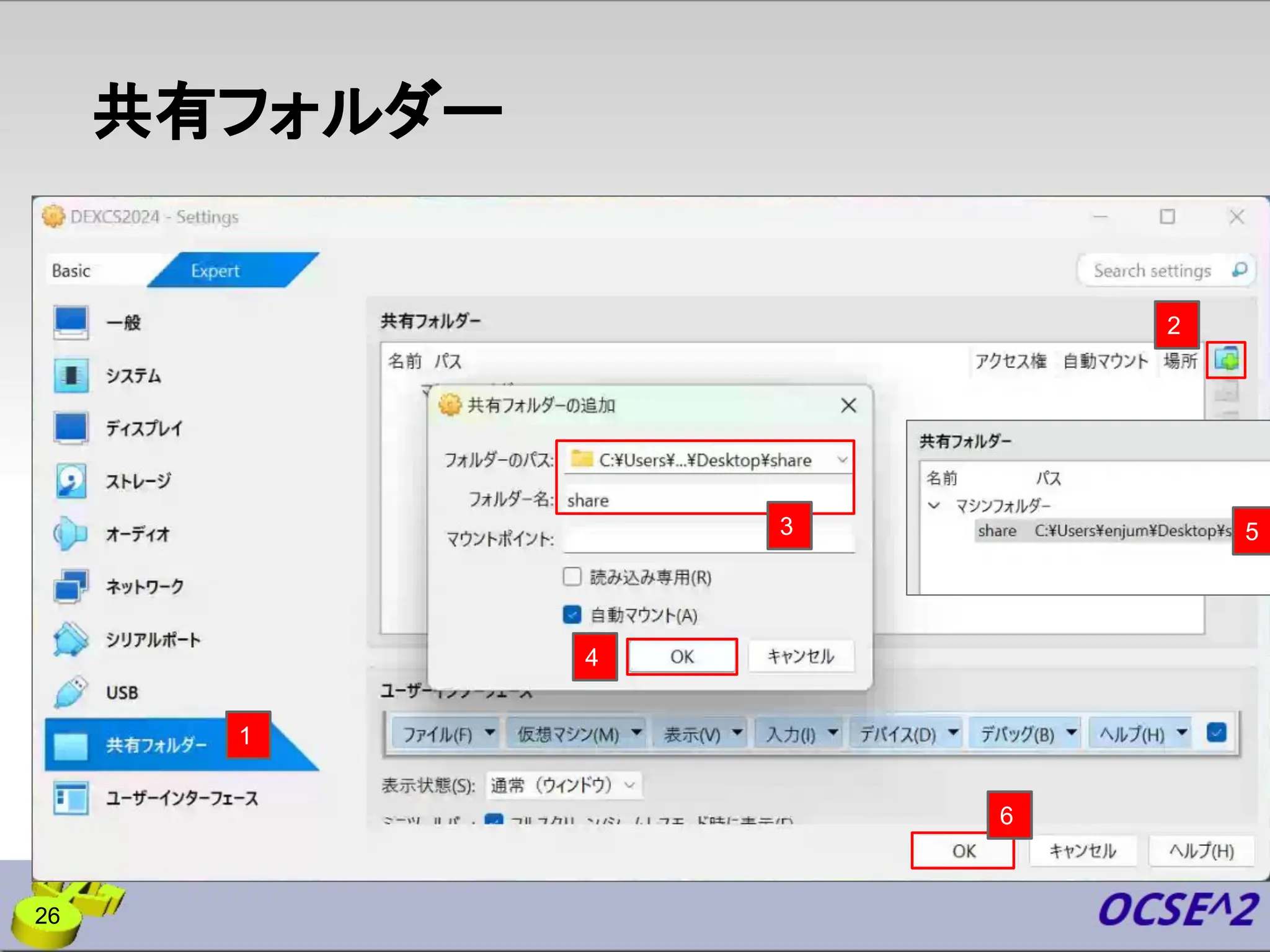Toggle the 自動マウント(A) checkbox
Image resolution: width=1270 pixels, height=952 pixels.
[x=572, y=615]
